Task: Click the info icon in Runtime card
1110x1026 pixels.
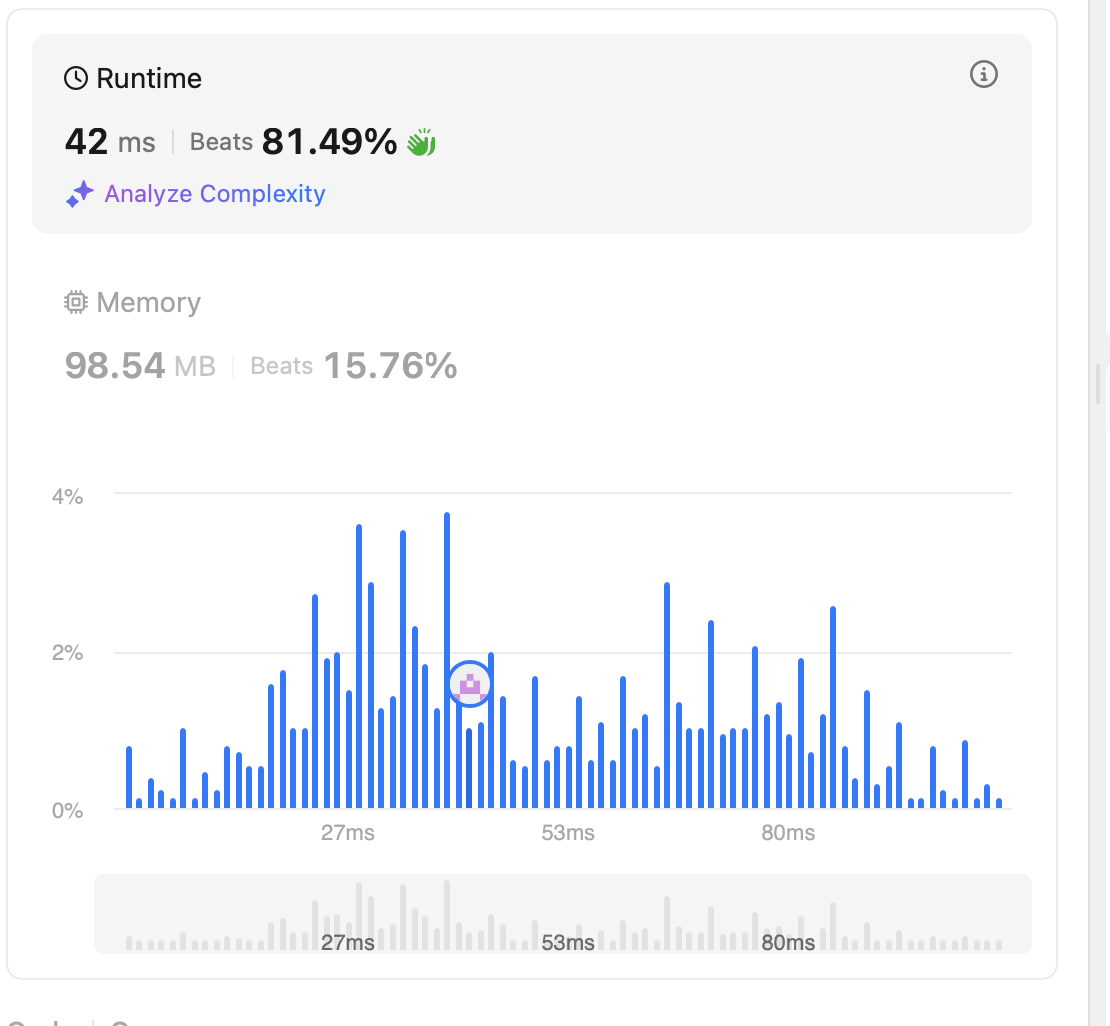Action: point(984,74)
